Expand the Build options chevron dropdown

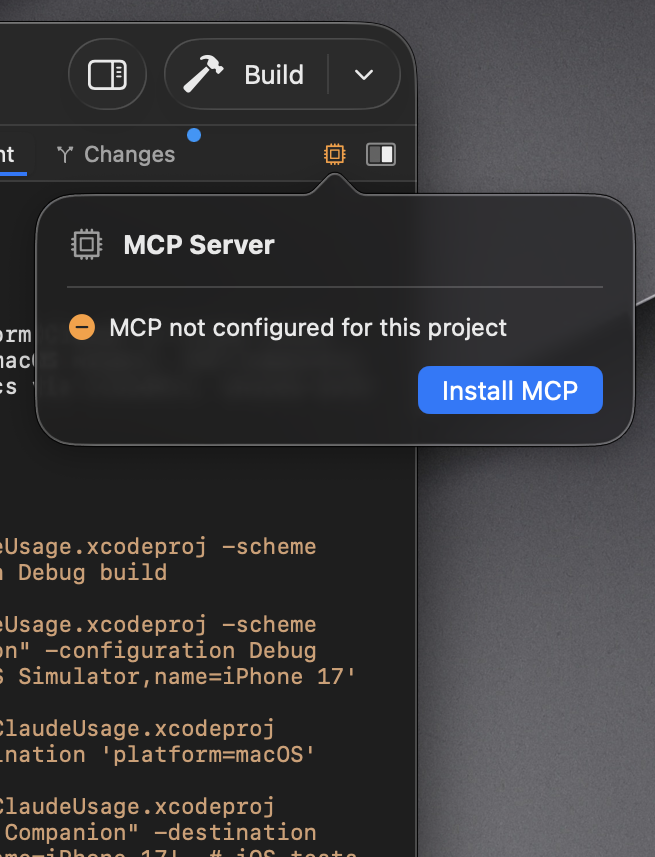click(363, 74)
